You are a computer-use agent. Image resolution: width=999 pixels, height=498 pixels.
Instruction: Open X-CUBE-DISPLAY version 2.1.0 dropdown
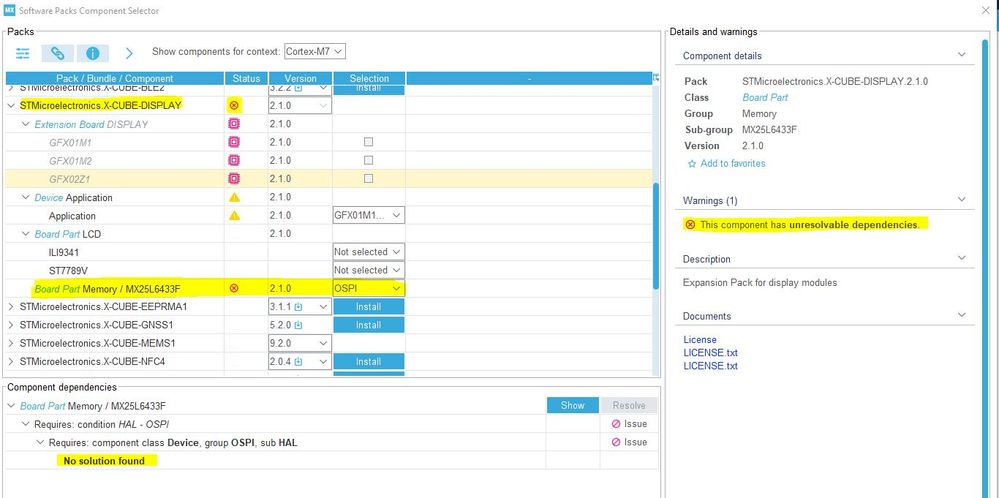300,106
